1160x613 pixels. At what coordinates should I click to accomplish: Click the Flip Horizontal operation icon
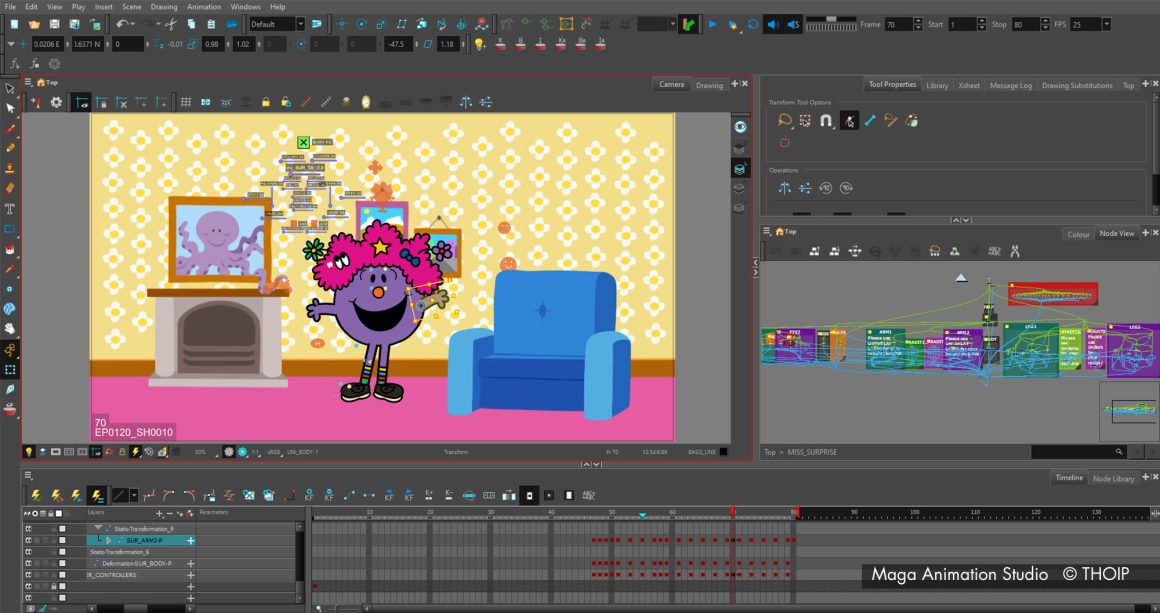pos(784,187)
